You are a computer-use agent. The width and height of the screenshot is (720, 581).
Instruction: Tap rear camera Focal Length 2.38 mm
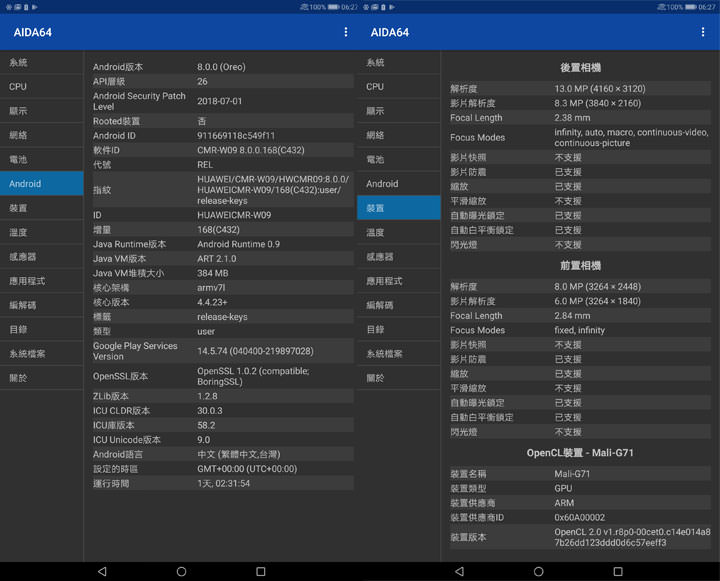pyautogui.click(x=572, y=118)
